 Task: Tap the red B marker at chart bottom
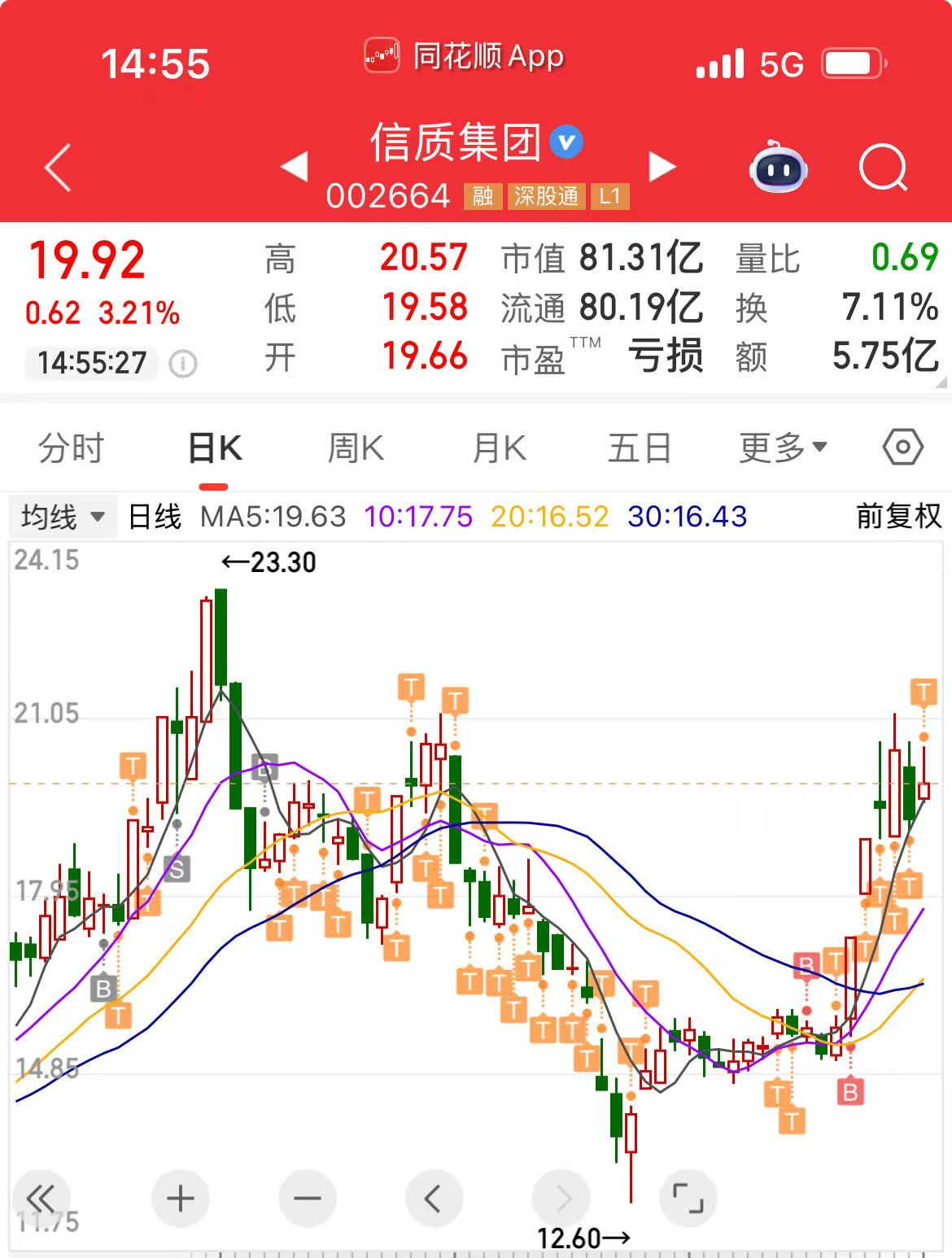(850, 1091)
